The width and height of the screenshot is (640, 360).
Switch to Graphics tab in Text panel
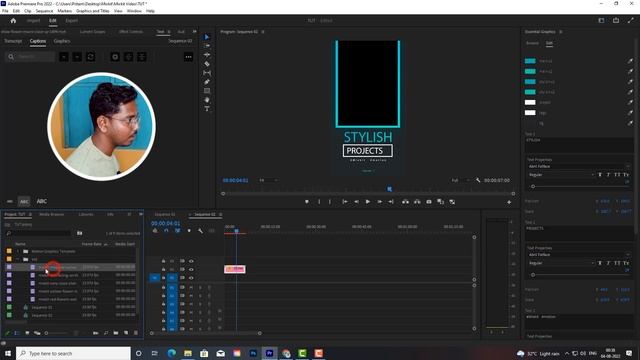62,41
